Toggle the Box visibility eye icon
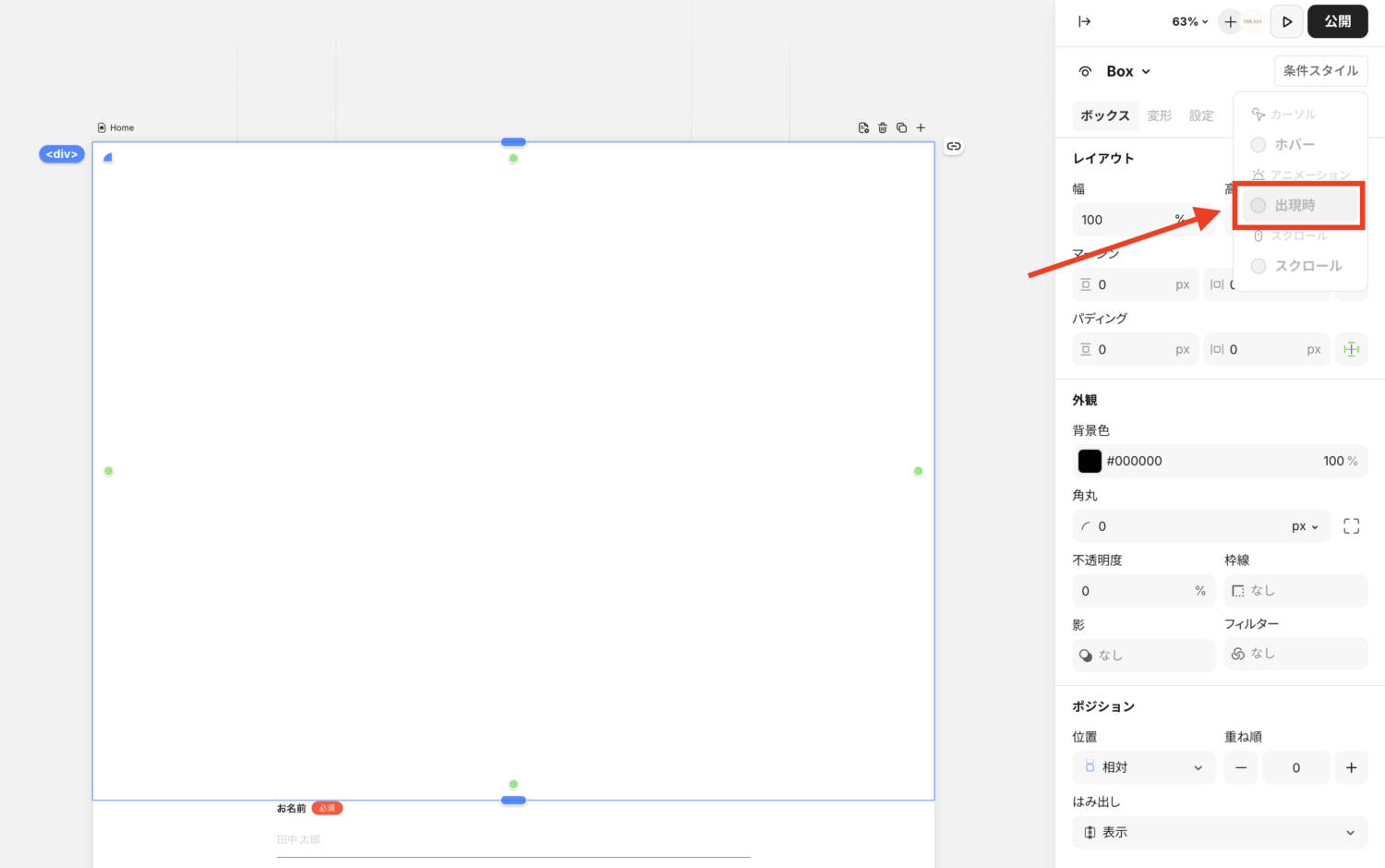The image size is (1385, 868). coord(1086,72)
